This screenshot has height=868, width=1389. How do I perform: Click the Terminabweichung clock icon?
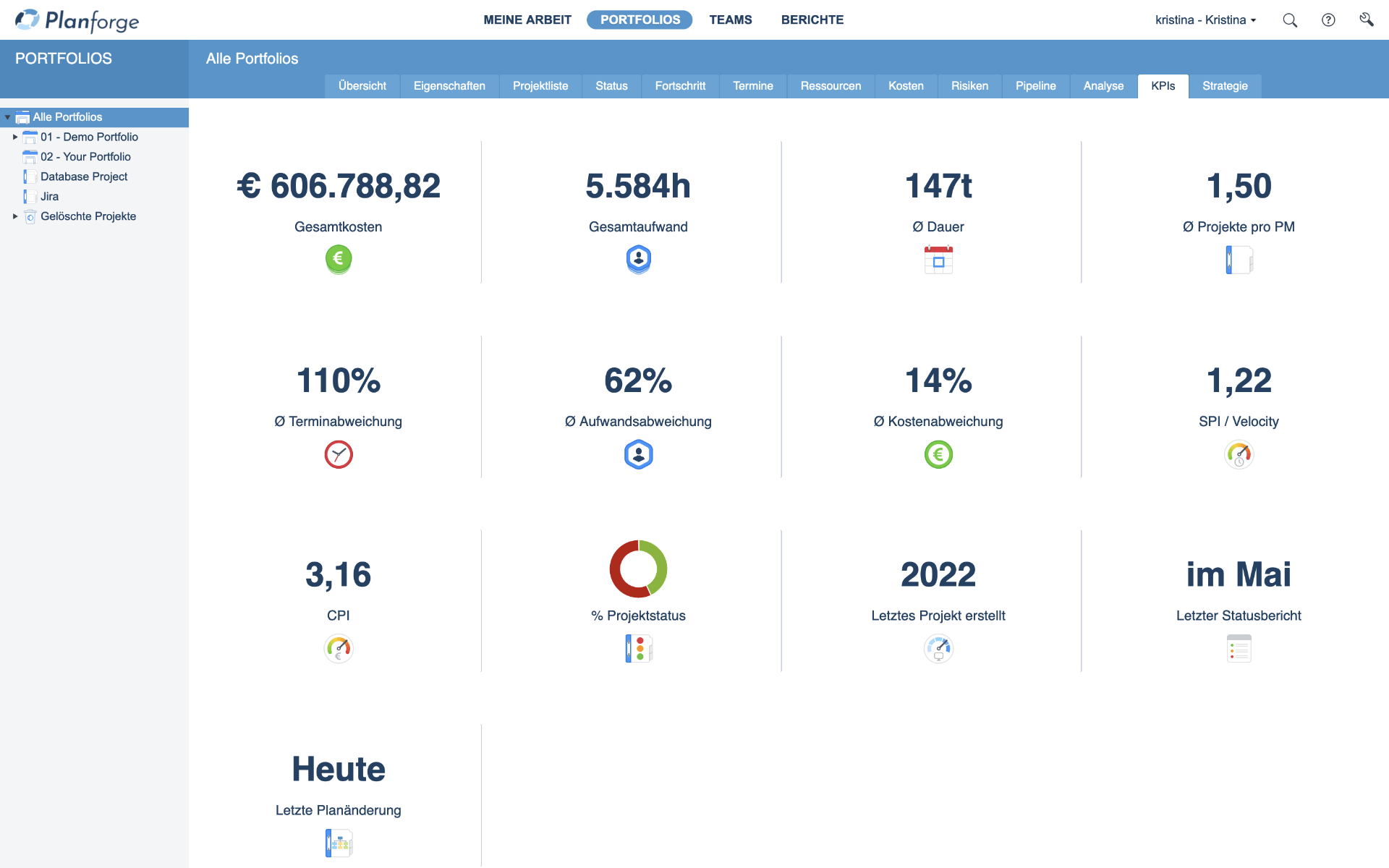337,454
